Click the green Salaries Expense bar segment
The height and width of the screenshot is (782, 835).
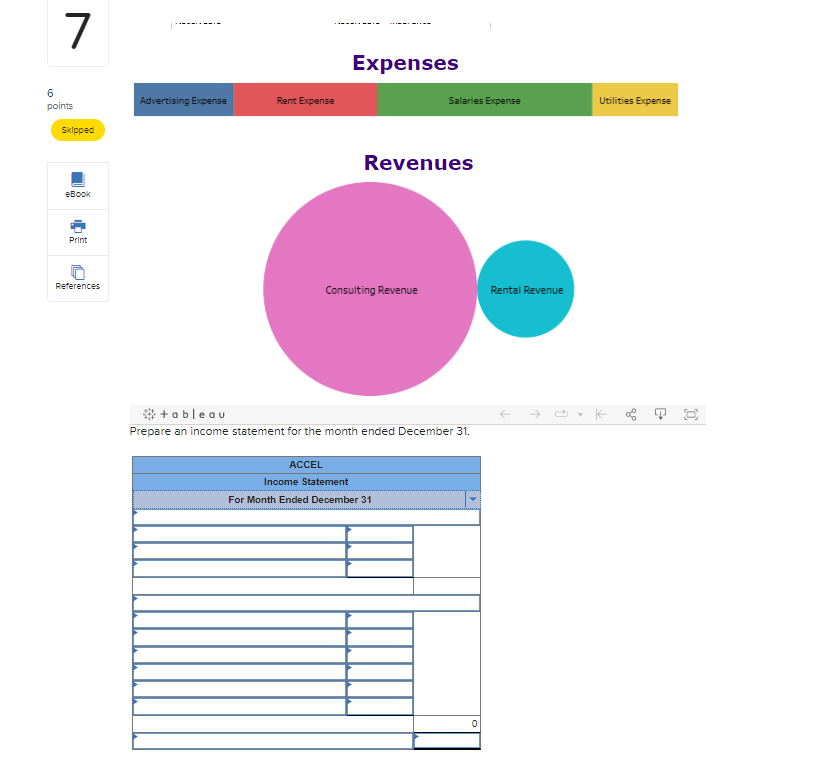484,100
